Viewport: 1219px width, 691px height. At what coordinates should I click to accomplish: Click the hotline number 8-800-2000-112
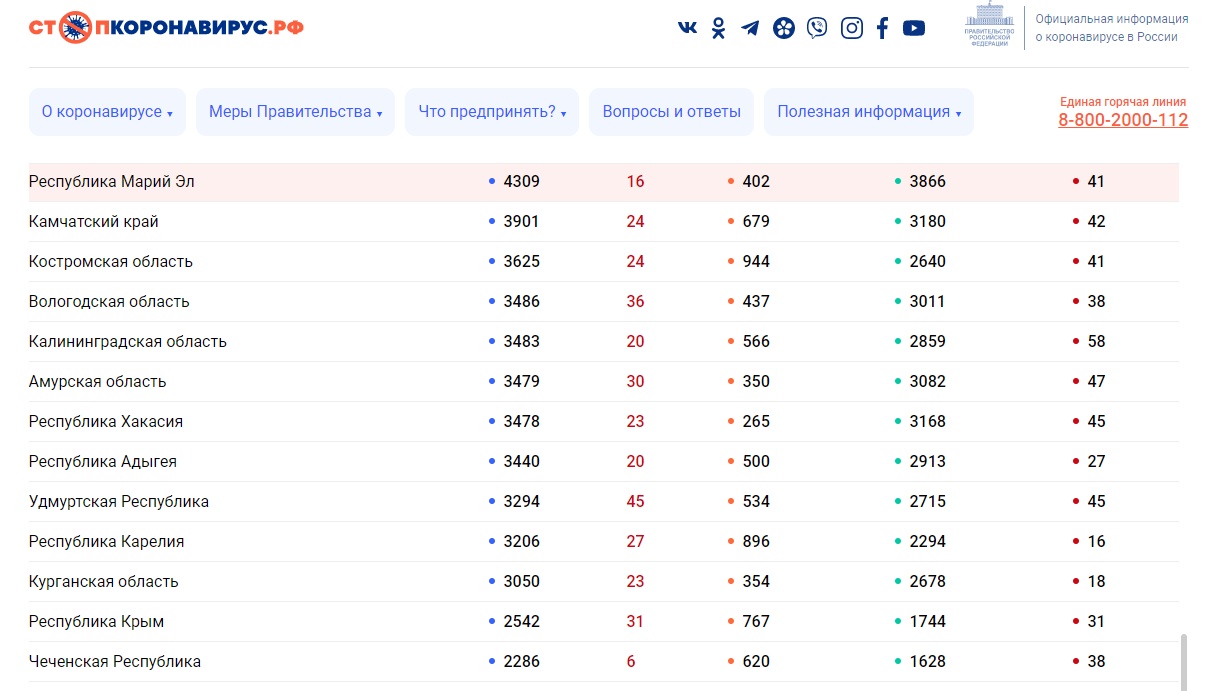(x=1122, y=120)
